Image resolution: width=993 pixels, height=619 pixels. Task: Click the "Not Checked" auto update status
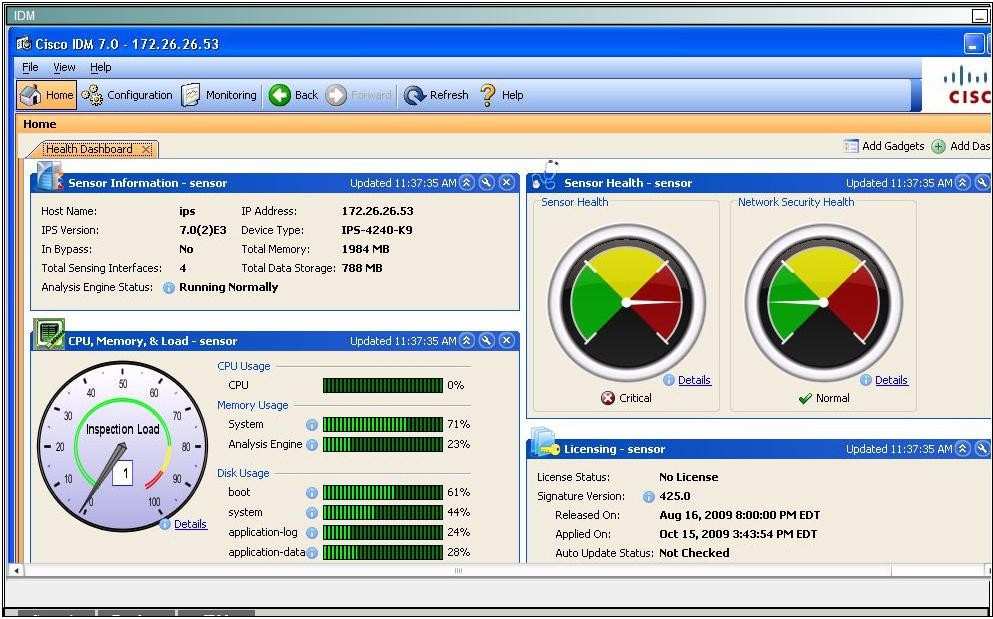pyautogui.click(x=694, y=553)
